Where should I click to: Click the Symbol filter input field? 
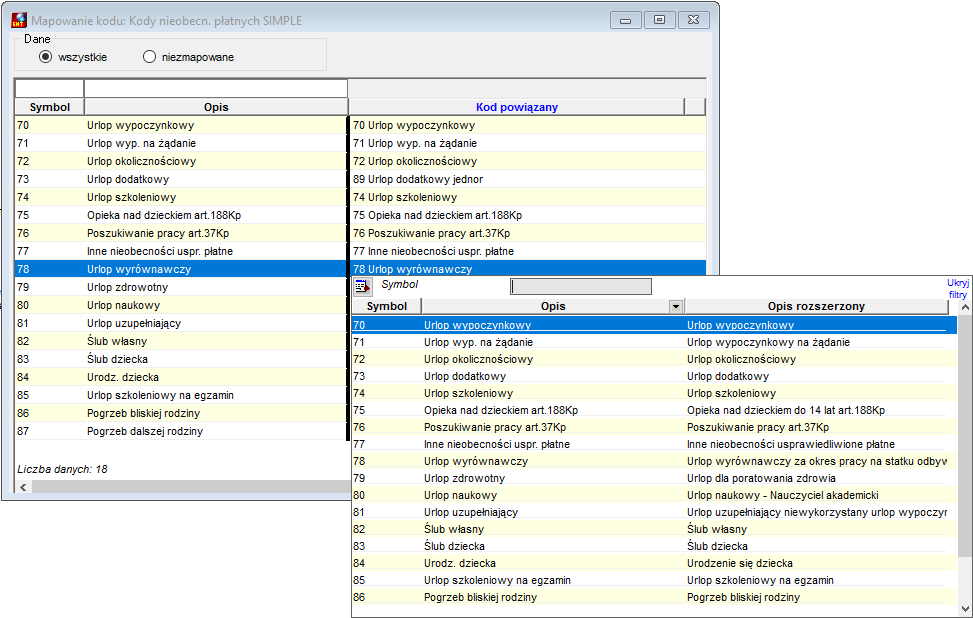coord(581,286)
